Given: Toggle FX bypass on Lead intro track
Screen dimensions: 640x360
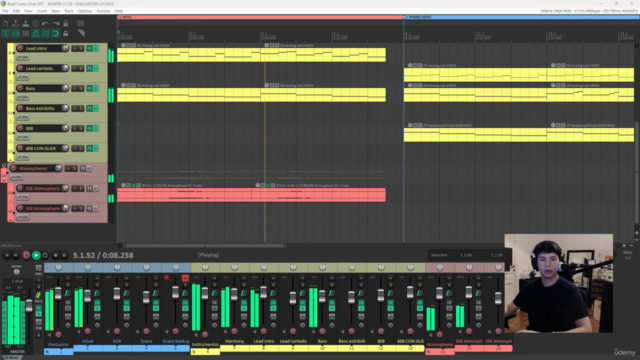Looking at the screenshot, I should click(x=96, y=49).
